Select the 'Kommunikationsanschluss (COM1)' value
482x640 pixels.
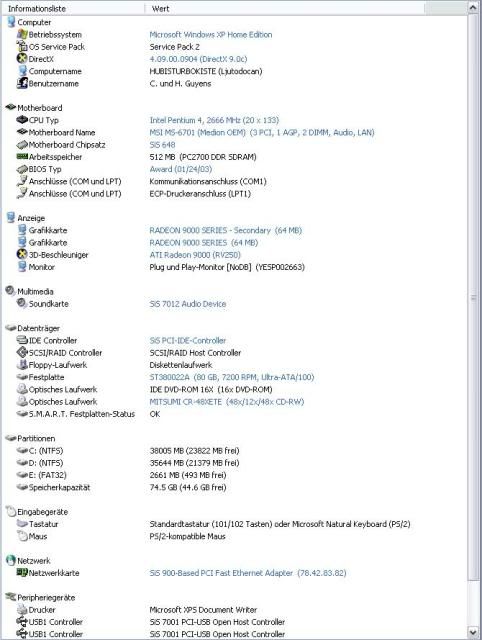pos(208,182)
